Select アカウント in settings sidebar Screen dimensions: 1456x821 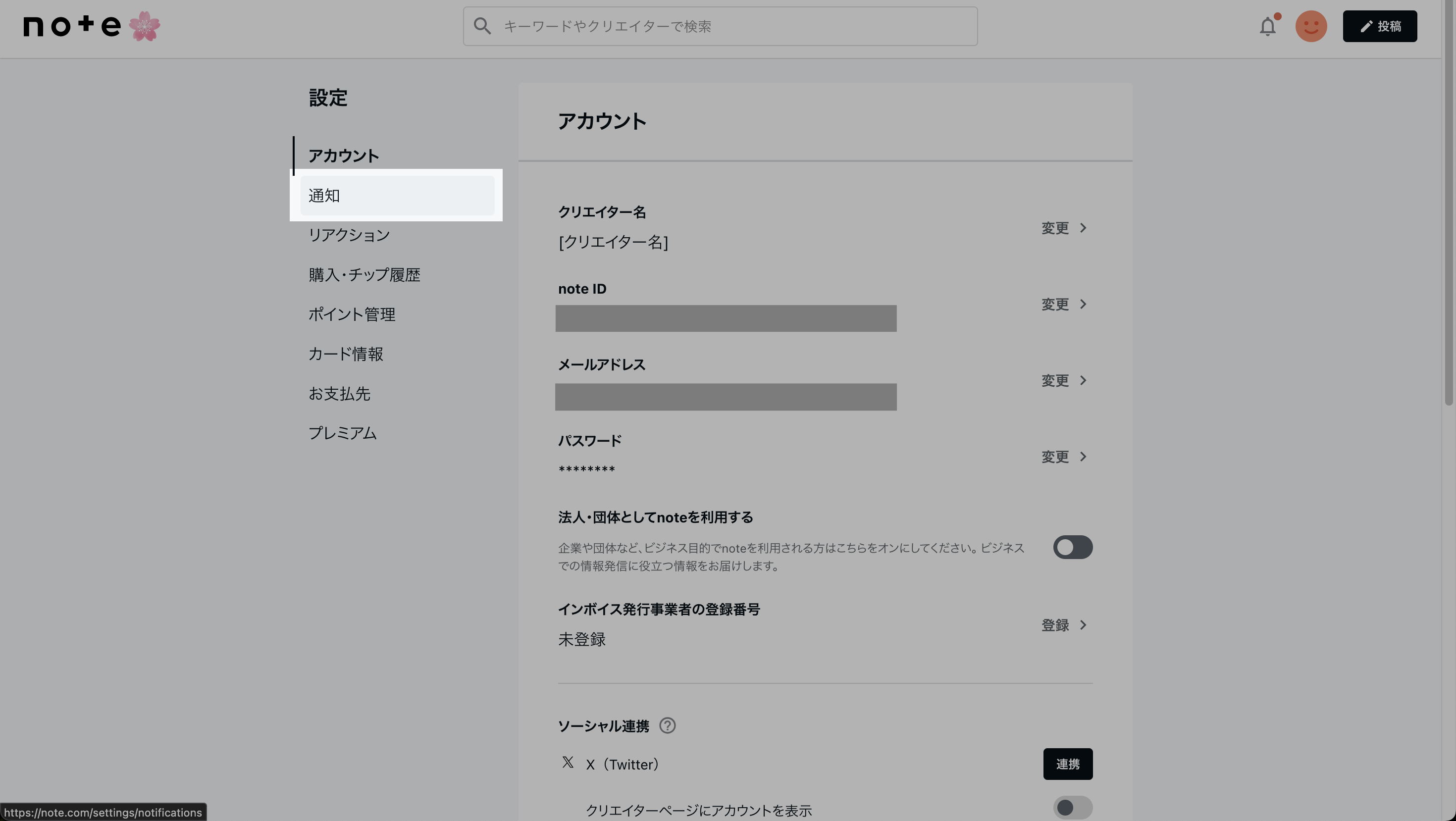point(344,156)
